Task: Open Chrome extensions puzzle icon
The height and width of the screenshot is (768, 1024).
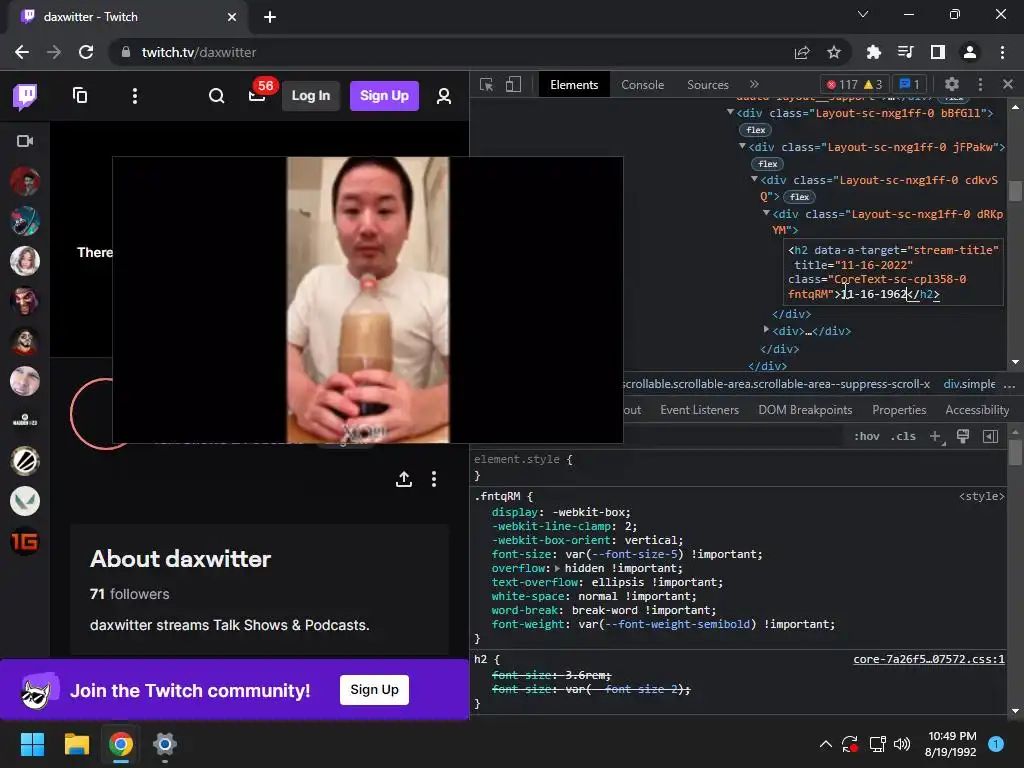Action: click(x=873, y=52)
